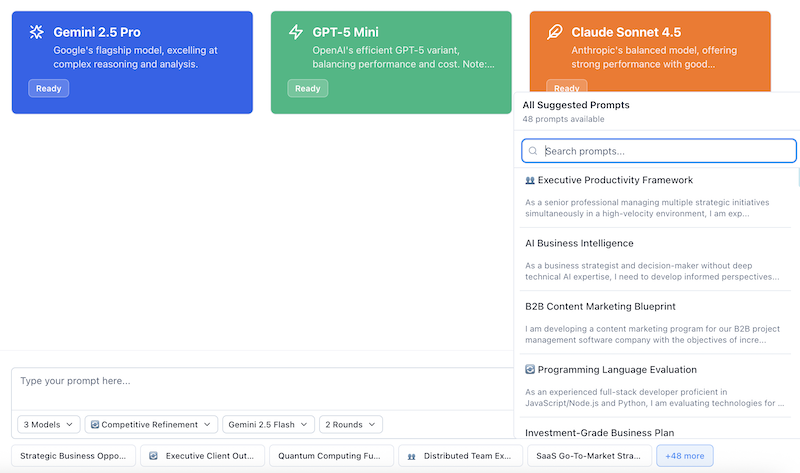Click the icon on the Executive Client Out... chip
This screenshot has height=473, width=800.
[154, 455]
